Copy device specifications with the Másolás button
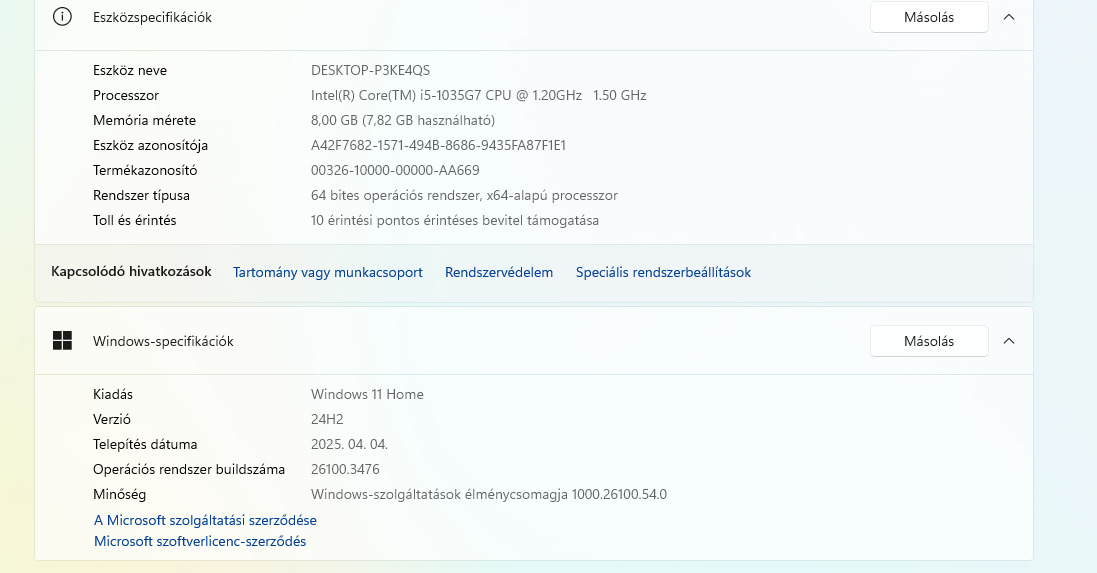This screenshot has height=573, width=1097. [929, 17]
